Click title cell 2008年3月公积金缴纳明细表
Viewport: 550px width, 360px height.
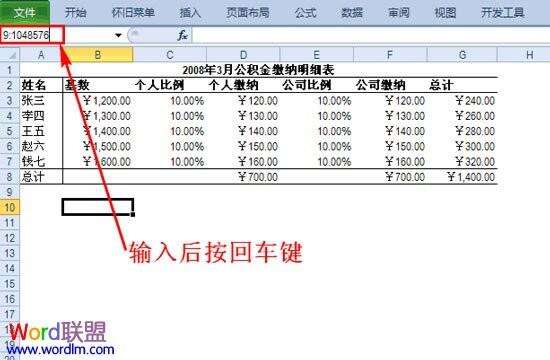coord(259,70)
